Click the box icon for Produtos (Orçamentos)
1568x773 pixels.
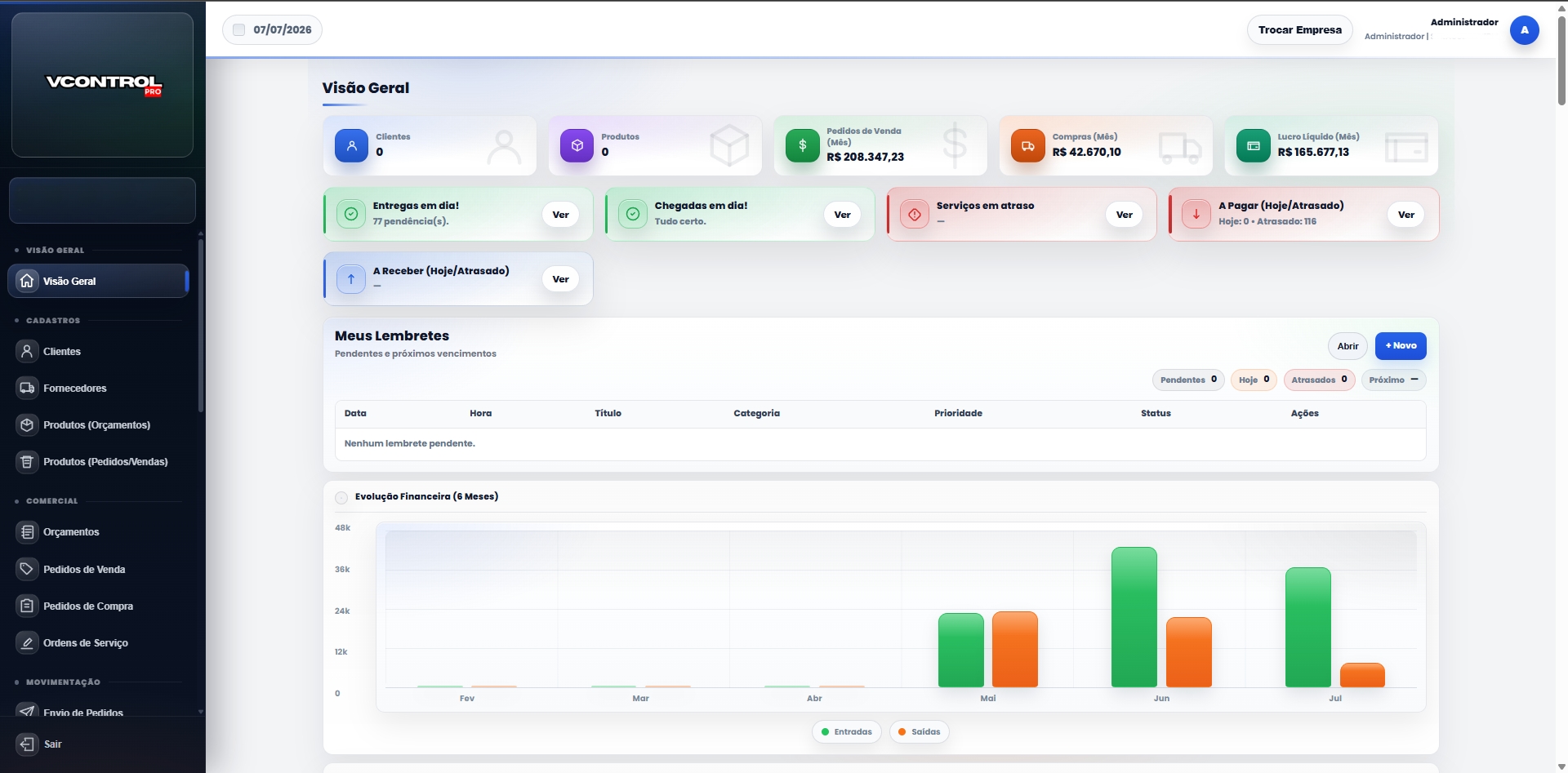tap(27, 424)
